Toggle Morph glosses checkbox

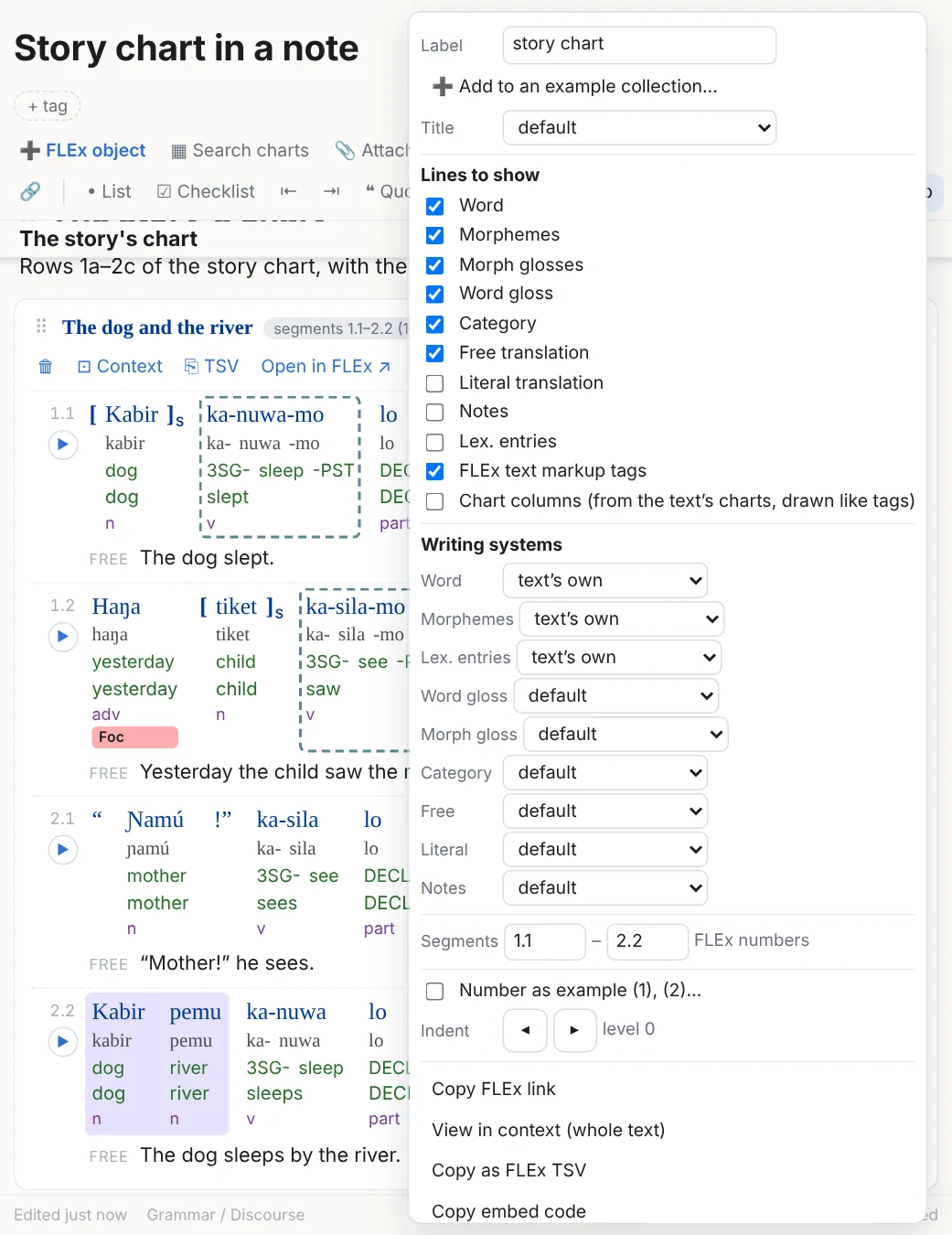[x=435, y=265]
